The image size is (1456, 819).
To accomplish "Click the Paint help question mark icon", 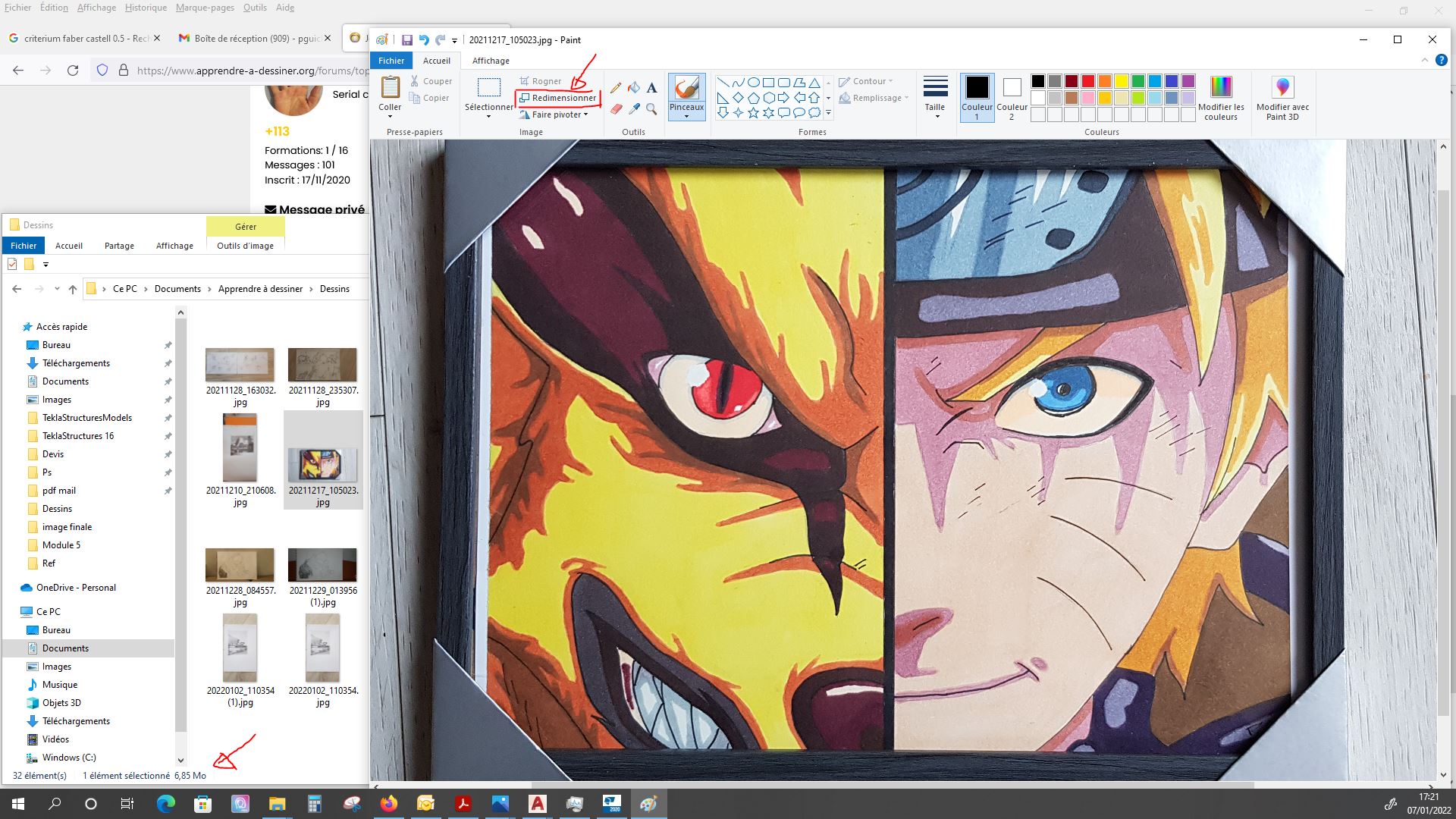I will pyautogui.click(x=1441, y=61).
